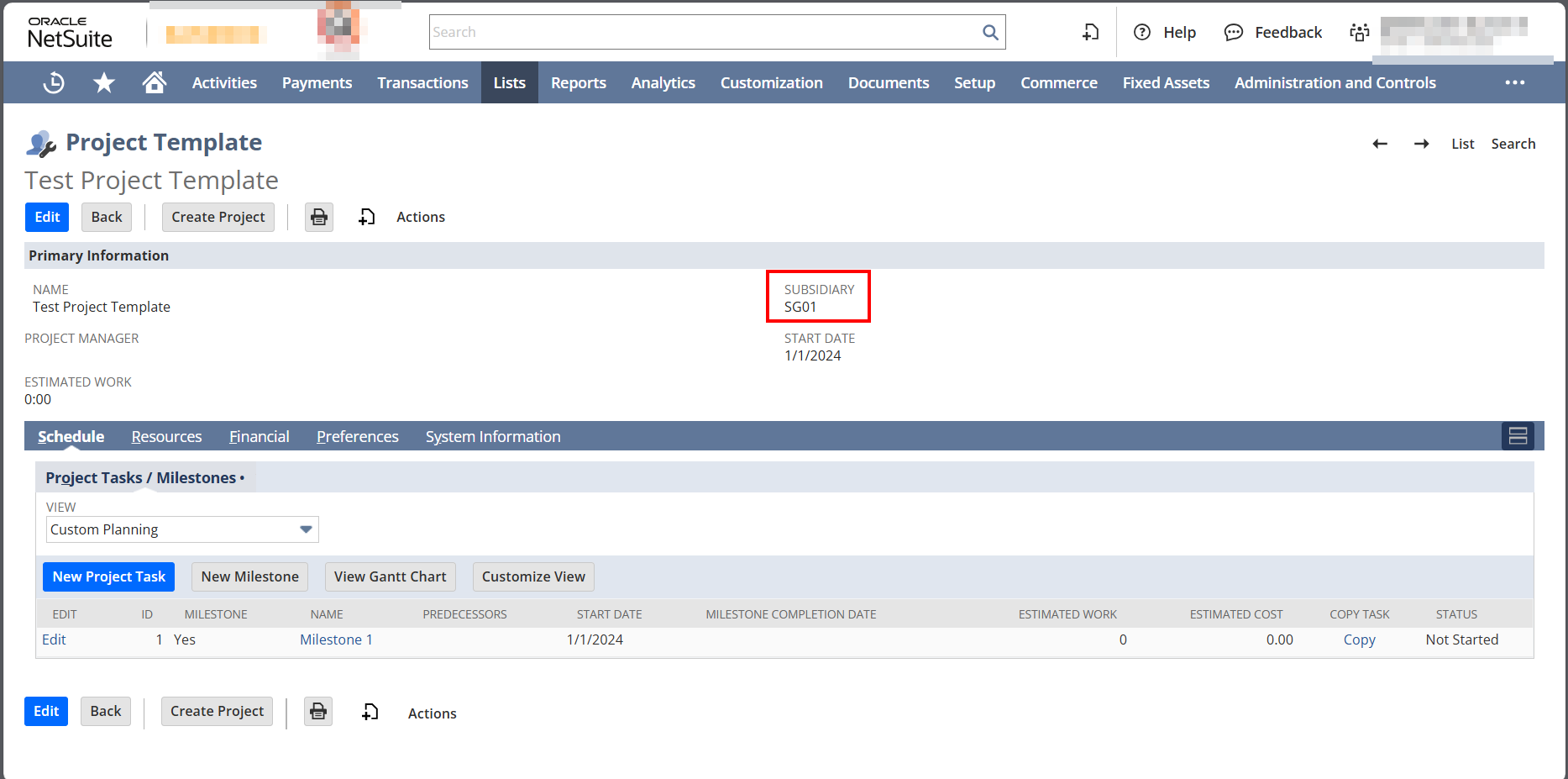Click the next record right arrow
The image size is (1568, 779).
tap(1421, 144)
